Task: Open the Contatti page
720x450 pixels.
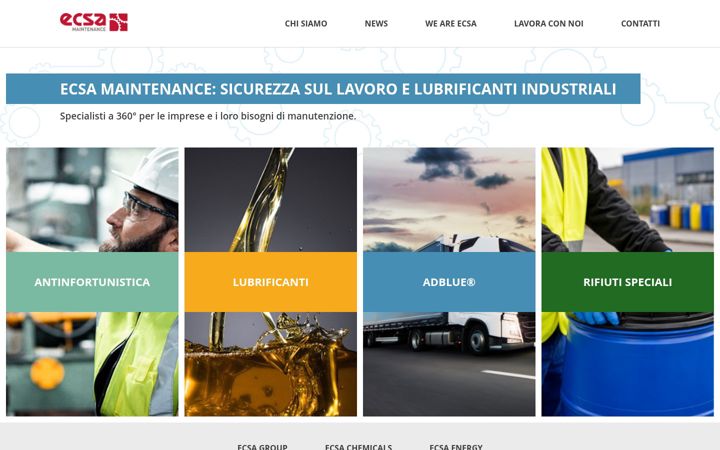Action: [x=640, y=23]
